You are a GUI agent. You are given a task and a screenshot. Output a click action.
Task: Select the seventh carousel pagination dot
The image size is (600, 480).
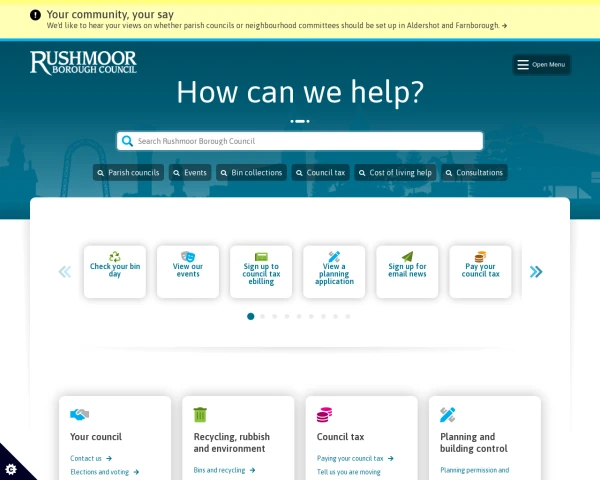(x=323, y=316)
